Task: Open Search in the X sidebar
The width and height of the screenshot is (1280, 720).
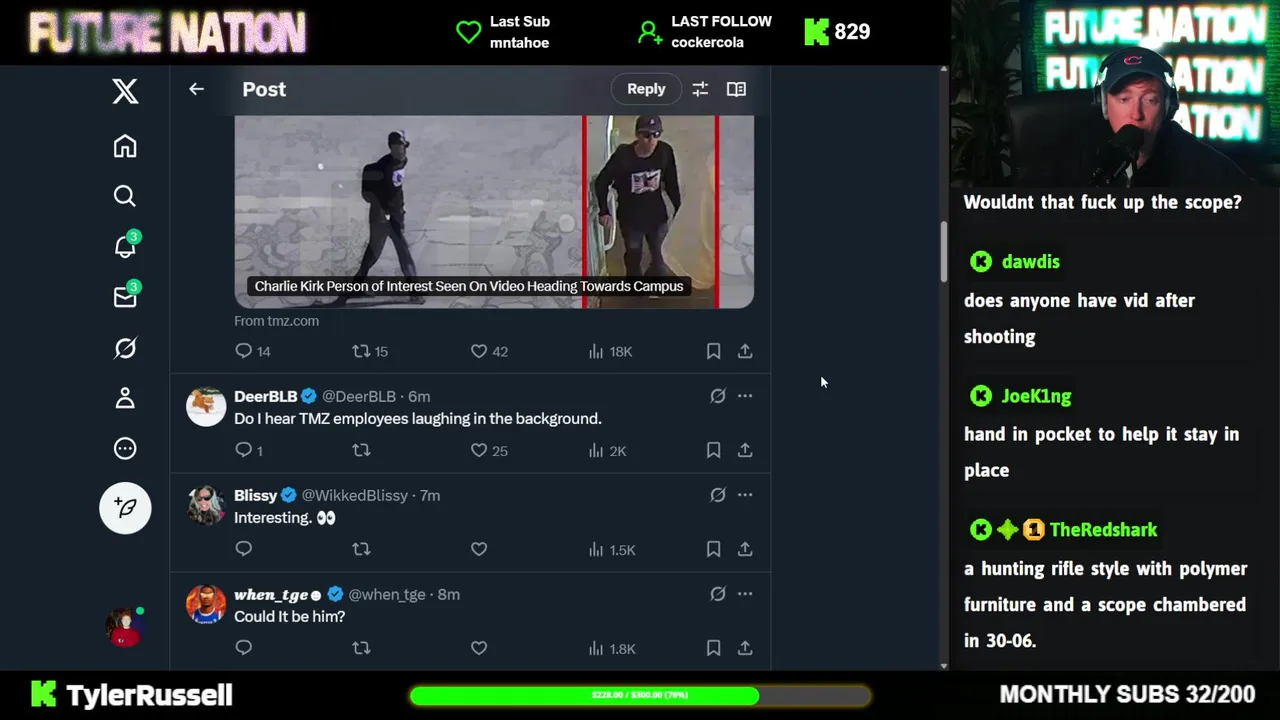Action: click(125, 196)
